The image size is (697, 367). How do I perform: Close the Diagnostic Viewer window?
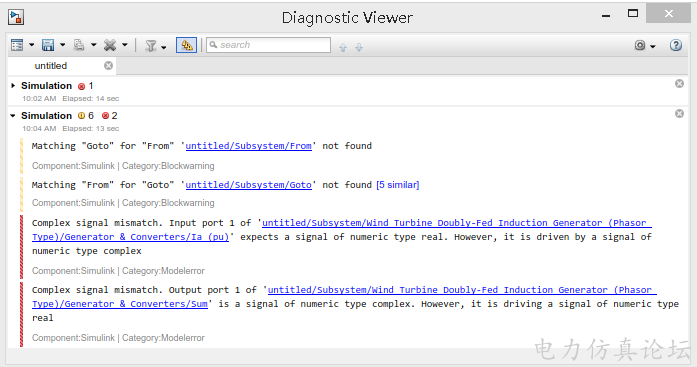pos(669,13)
